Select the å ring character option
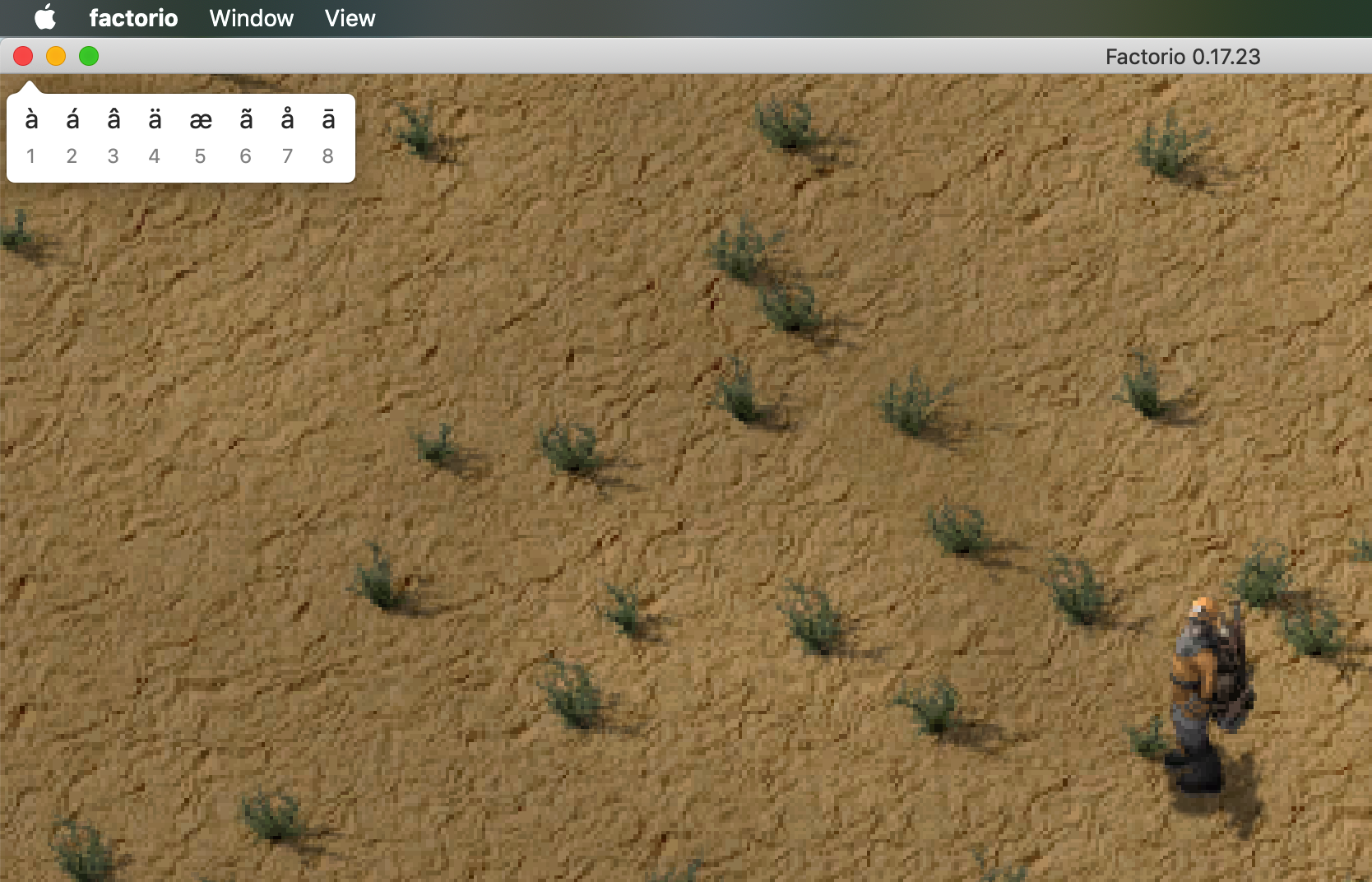The image size is (1372, 882). (287, 121)
